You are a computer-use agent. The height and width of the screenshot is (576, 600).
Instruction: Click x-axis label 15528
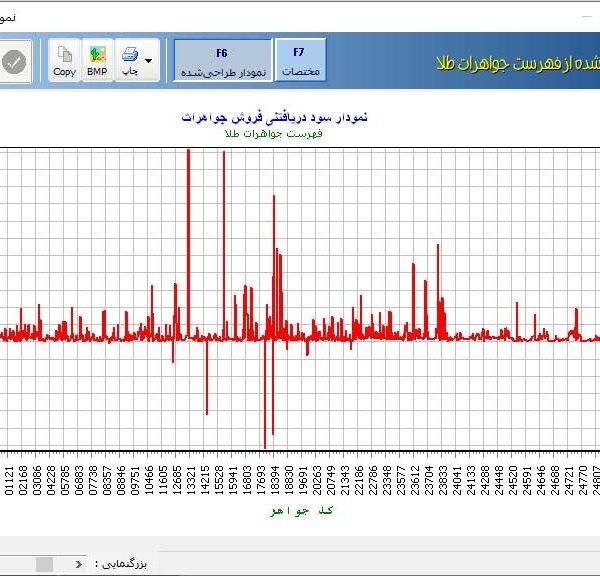click(x=218, y=480)
